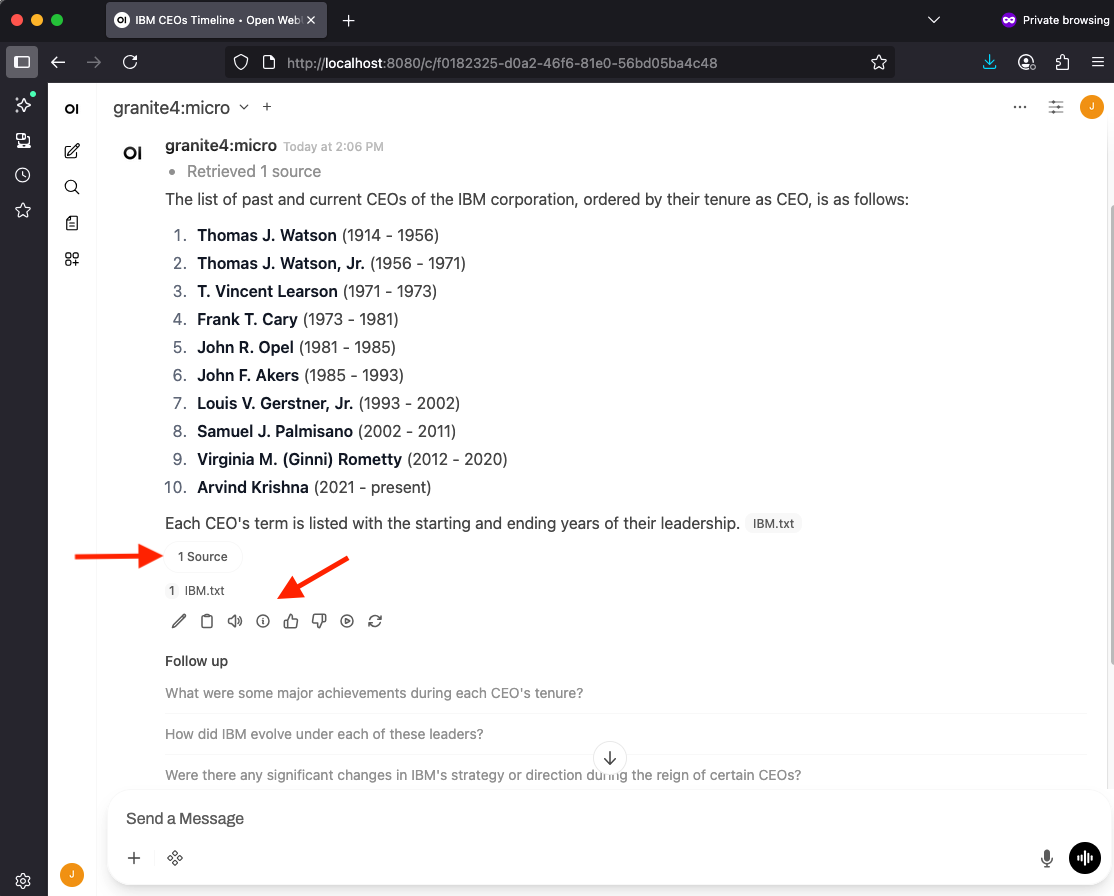
Task: Regenerate the response with the refresh icon
Action: coord(375,621)
